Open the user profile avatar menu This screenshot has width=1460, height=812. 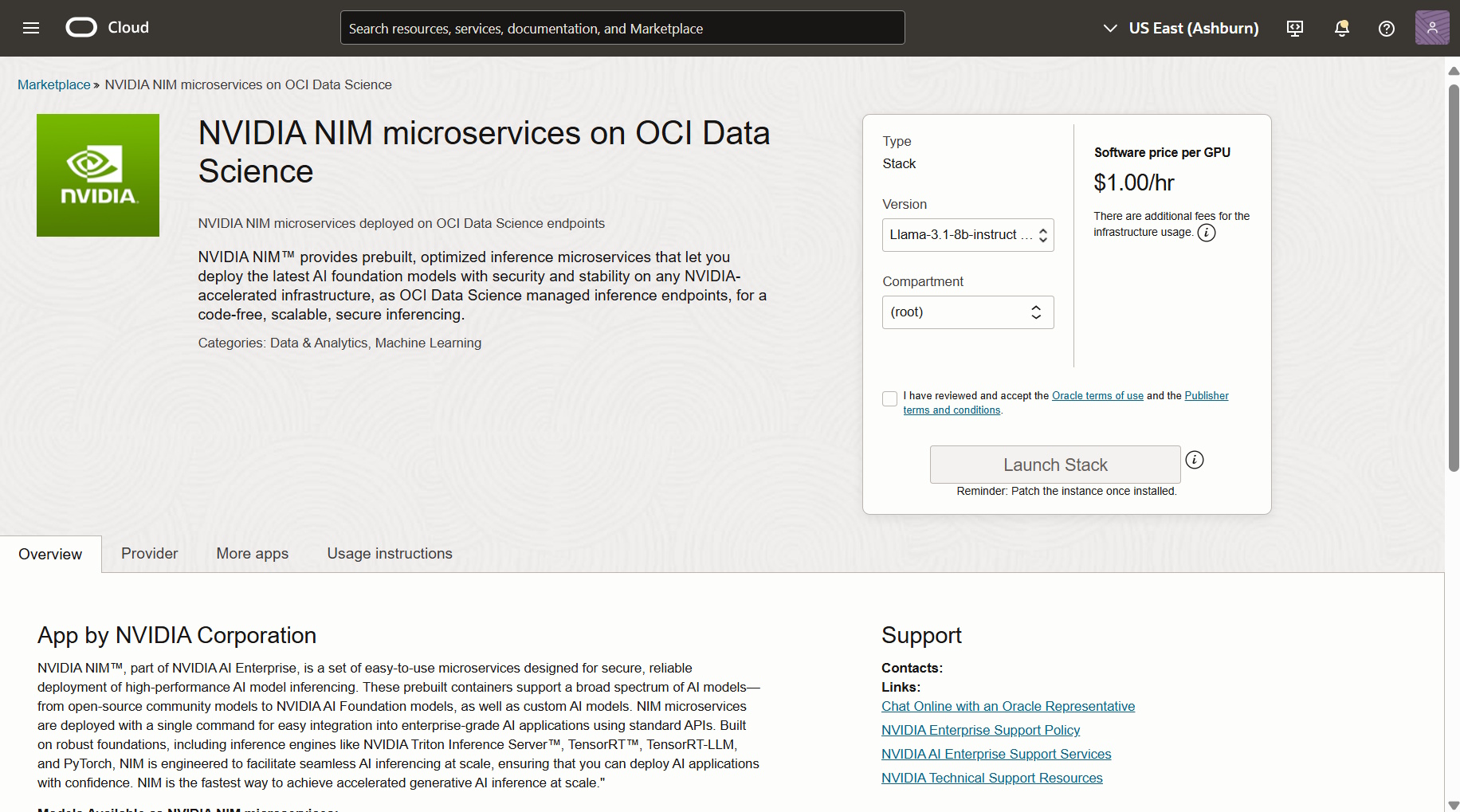(1432, 28)
